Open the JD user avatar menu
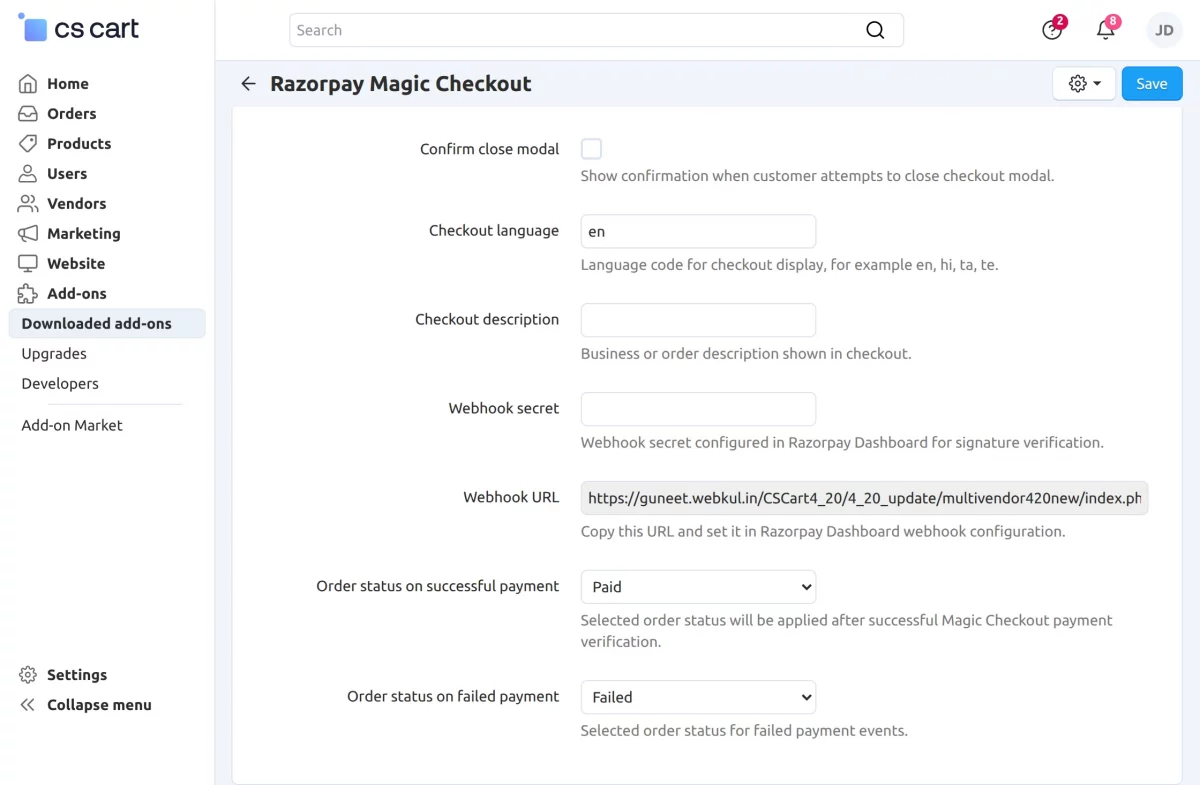 tap(1164, 30)
